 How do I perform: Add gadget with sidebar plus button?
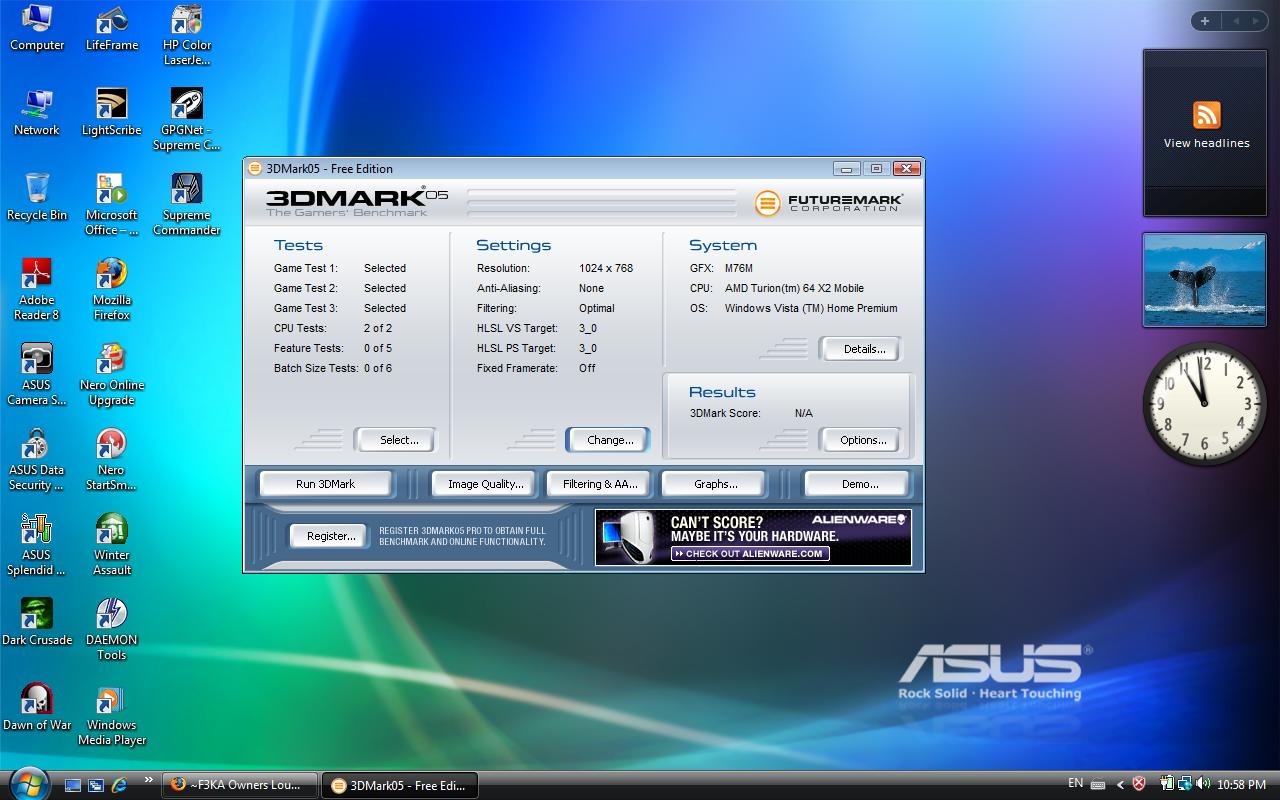[x=1205, y=21]
